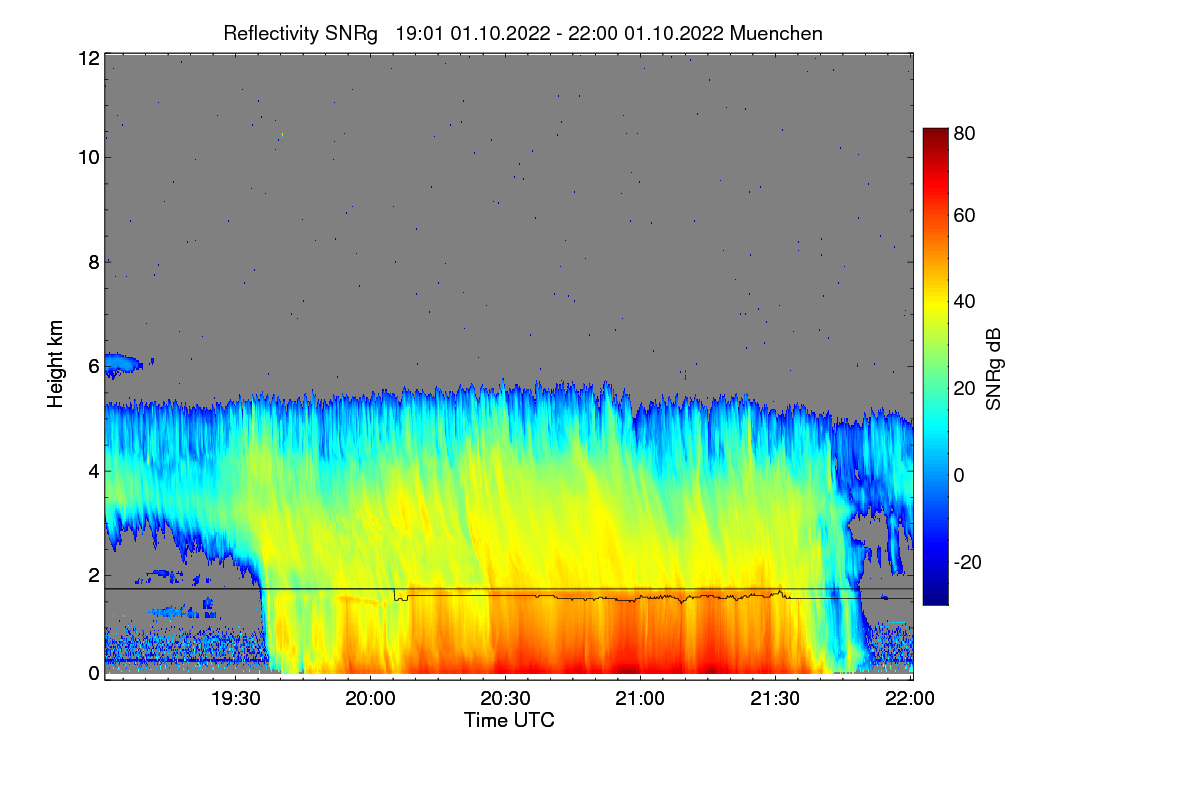The width and height of the screenshot is (1200, 800).
Task: Click the 'Height km' y-axis label
Action: click(55, 365)
